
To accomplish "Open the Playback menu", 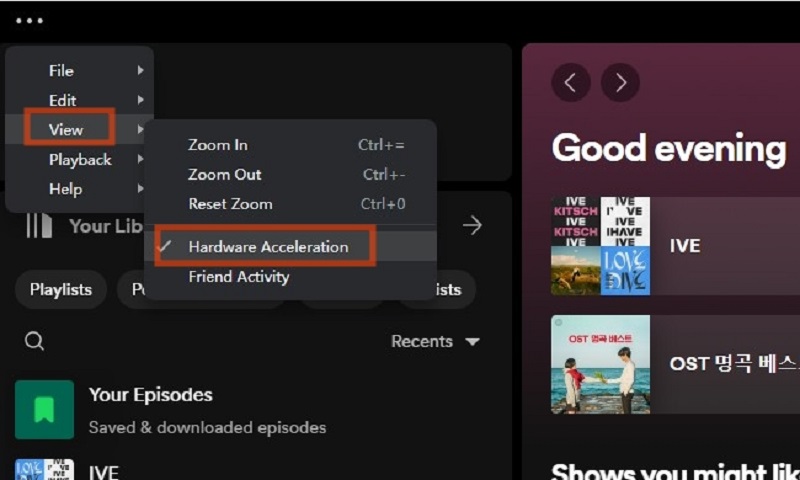I will [x=80, y=160].
